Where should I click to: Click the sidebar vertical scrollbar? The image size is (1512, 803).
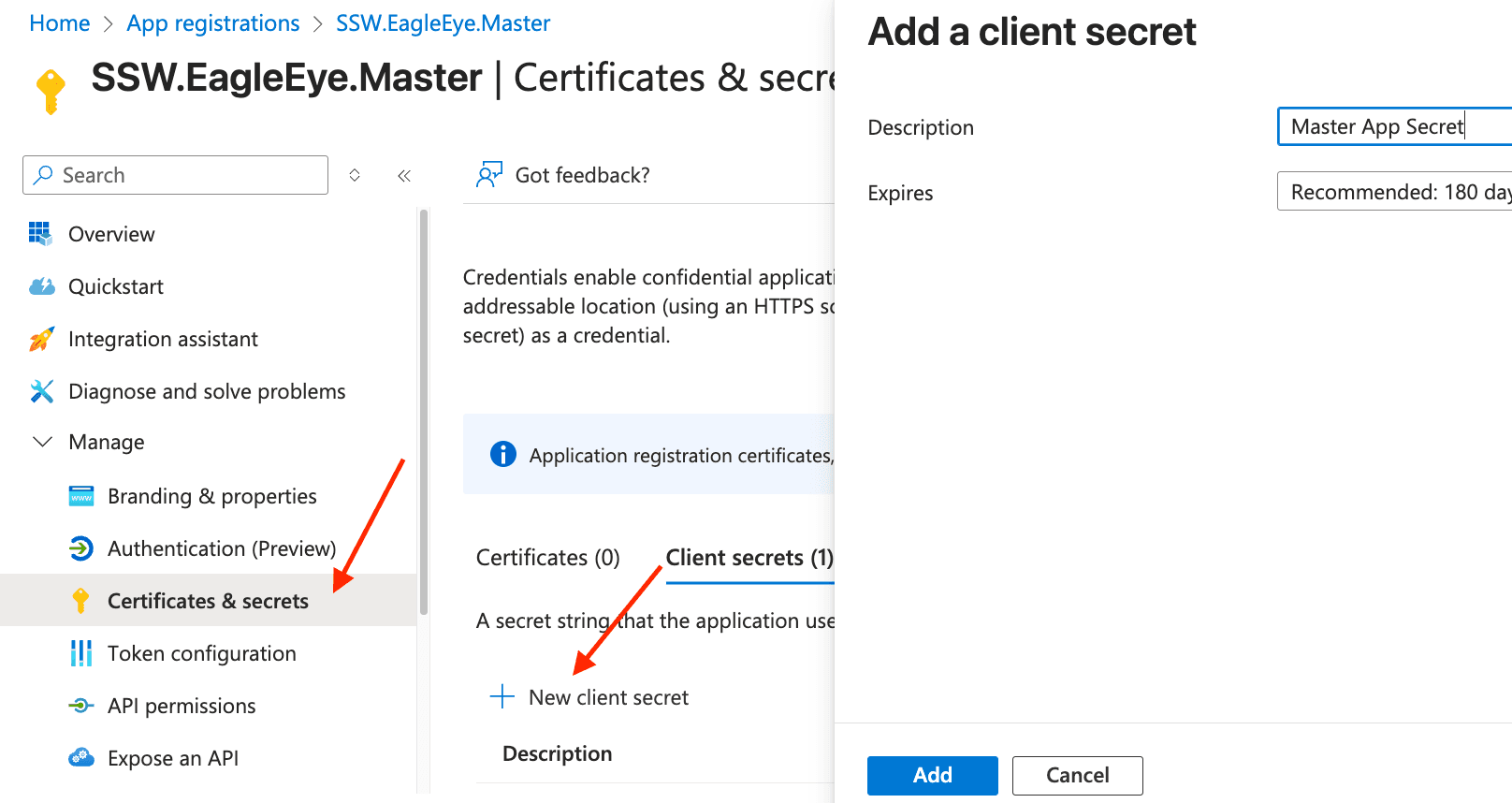[424, 412]
